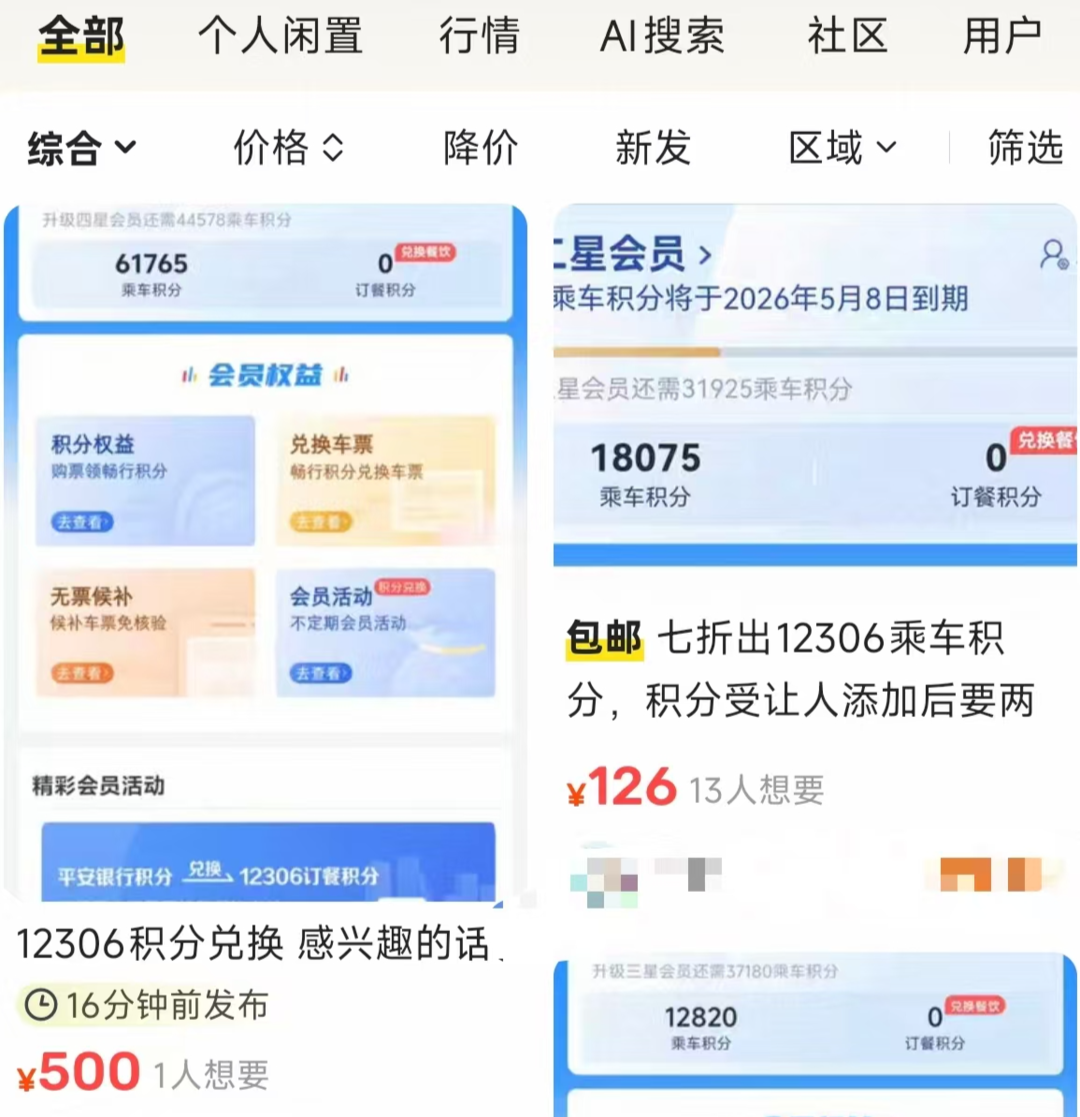Tap the user profile icon in member card
This screenshot has height=1117, width=1080.
coord(1054,254)
